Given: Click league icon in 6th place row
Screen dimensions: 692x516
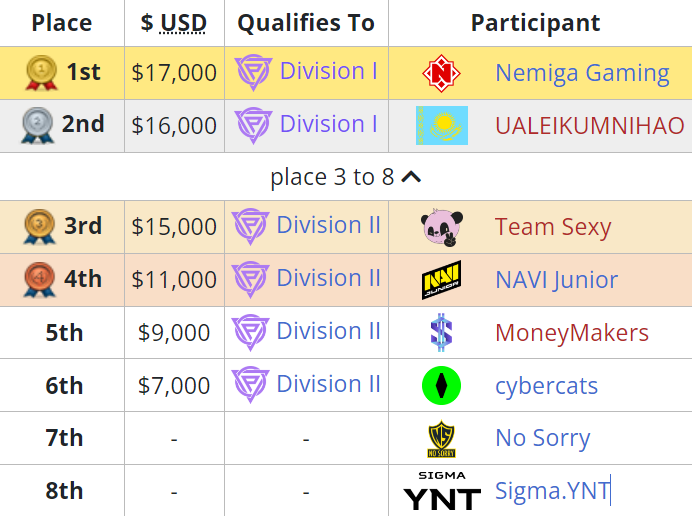Looking at the screenshot, I should (x=250, y=384).
